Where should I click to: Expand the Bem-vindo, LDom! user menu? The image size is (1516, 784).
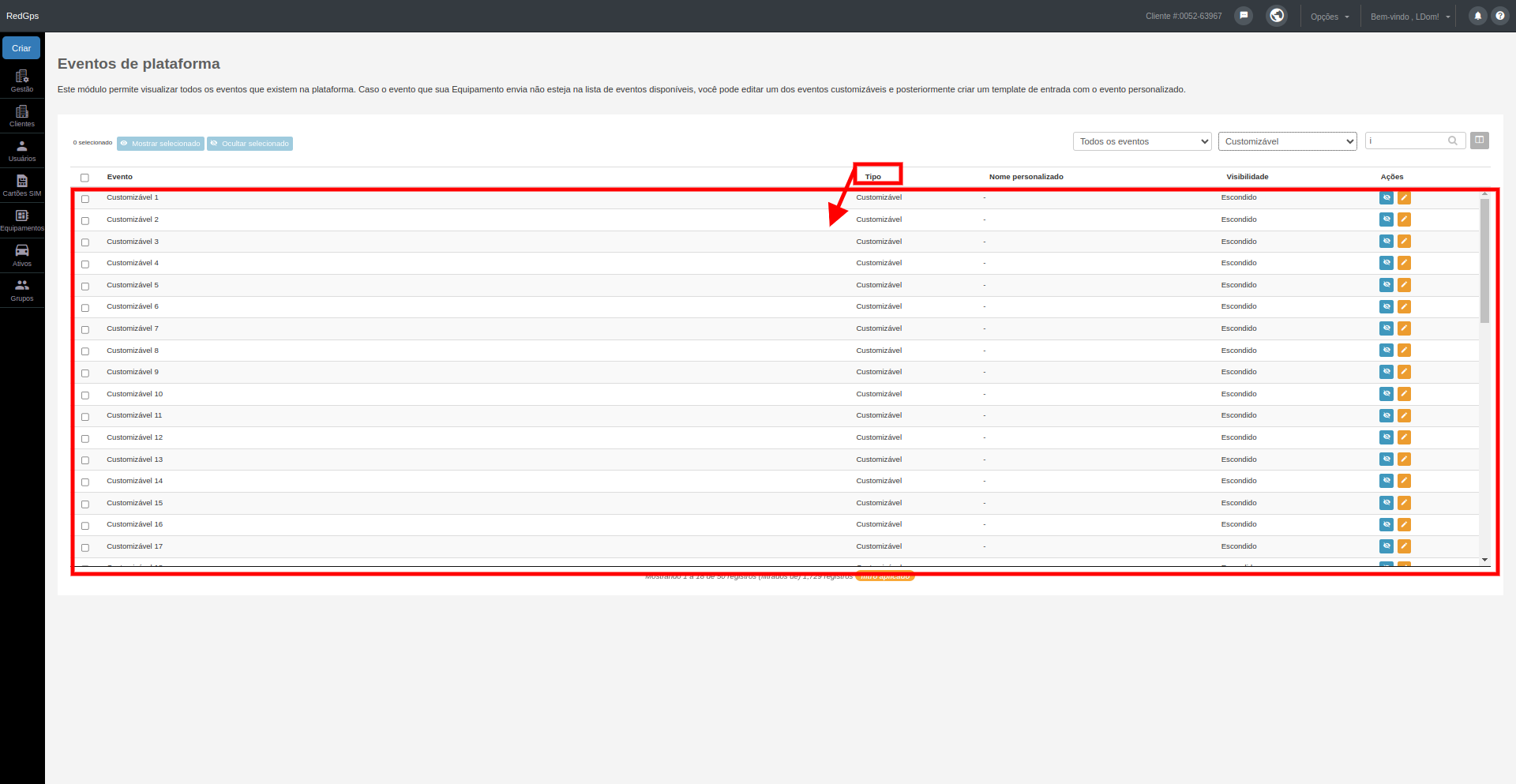click(1410, 17)
